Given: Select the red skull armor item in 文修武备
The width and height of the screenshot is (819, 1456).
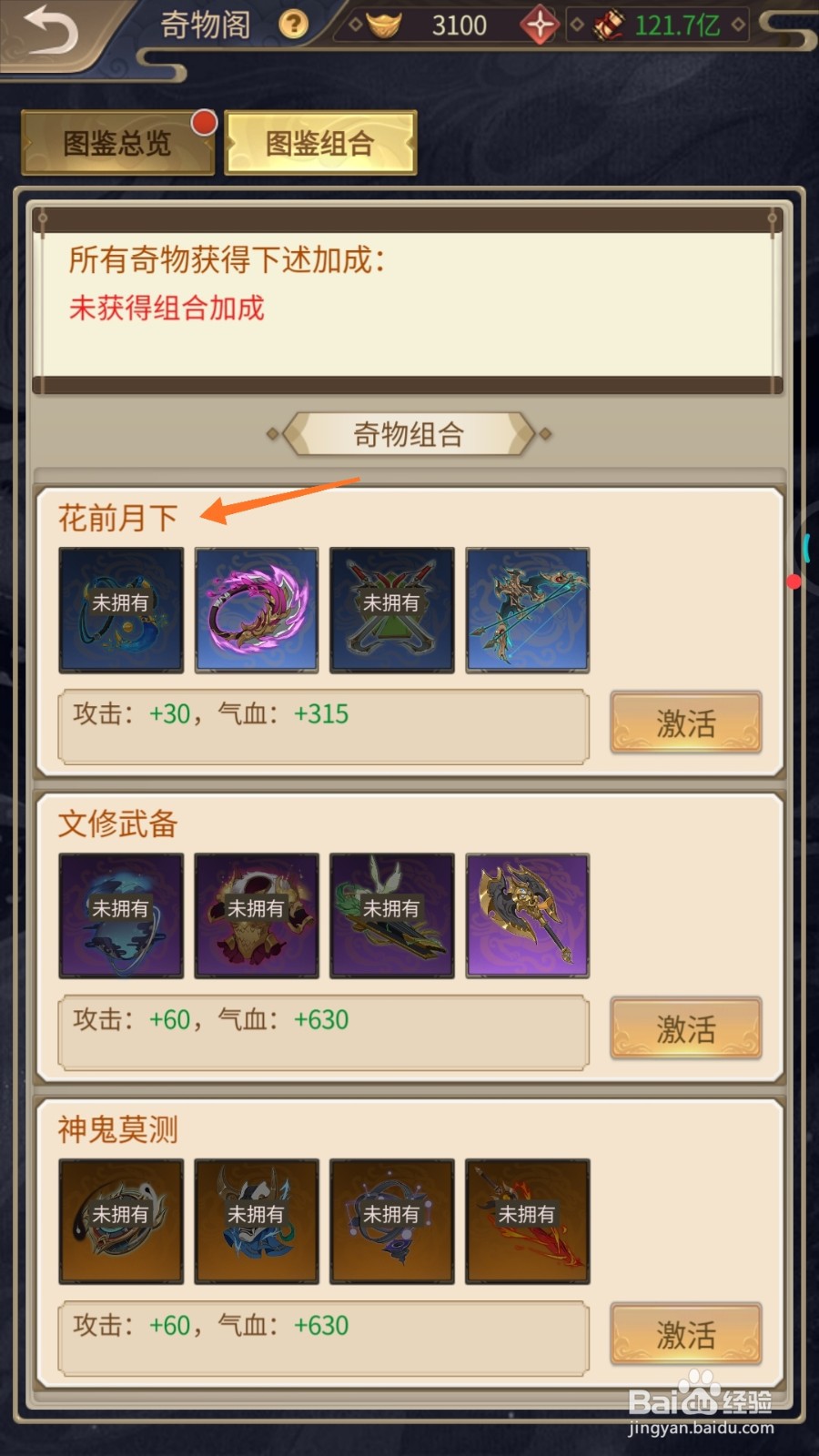Looking at the screenshot, I should point(257,916).
